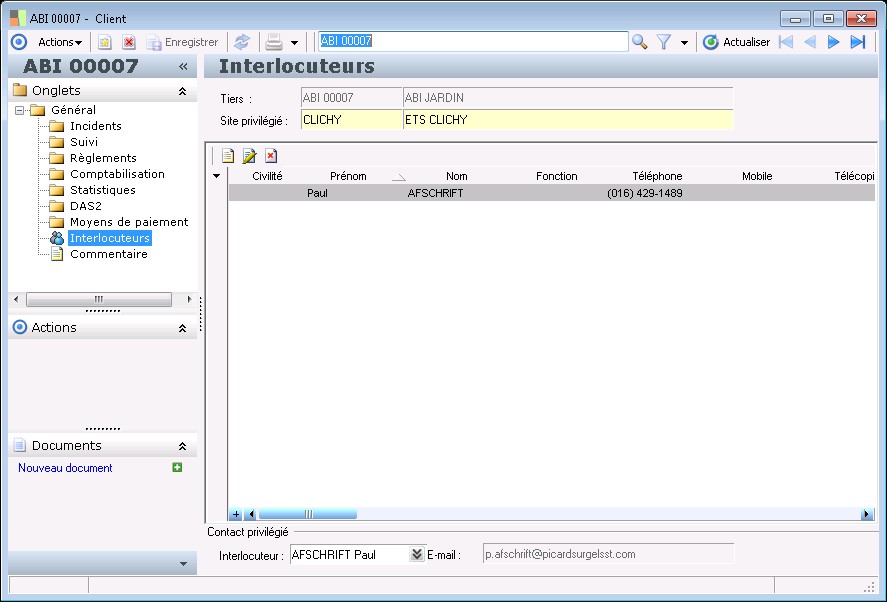Click the Site privilégié CLICHY field
The height and width of the screenshot is (602, 887).
point(351,119)
